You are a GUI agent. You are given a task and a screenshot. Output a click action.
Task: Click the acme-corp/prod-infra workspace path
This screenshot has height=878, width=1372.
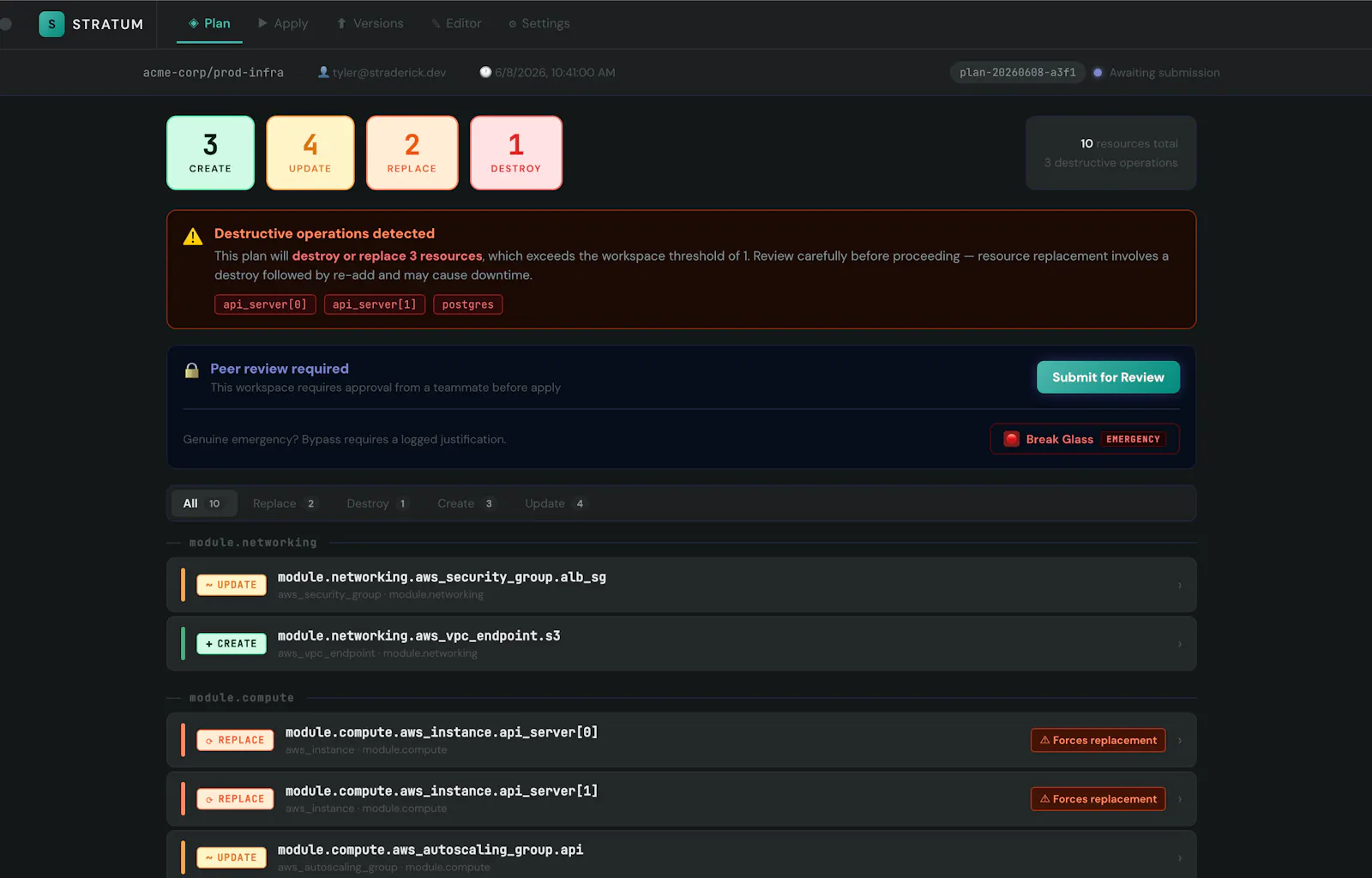coord(213,73)
